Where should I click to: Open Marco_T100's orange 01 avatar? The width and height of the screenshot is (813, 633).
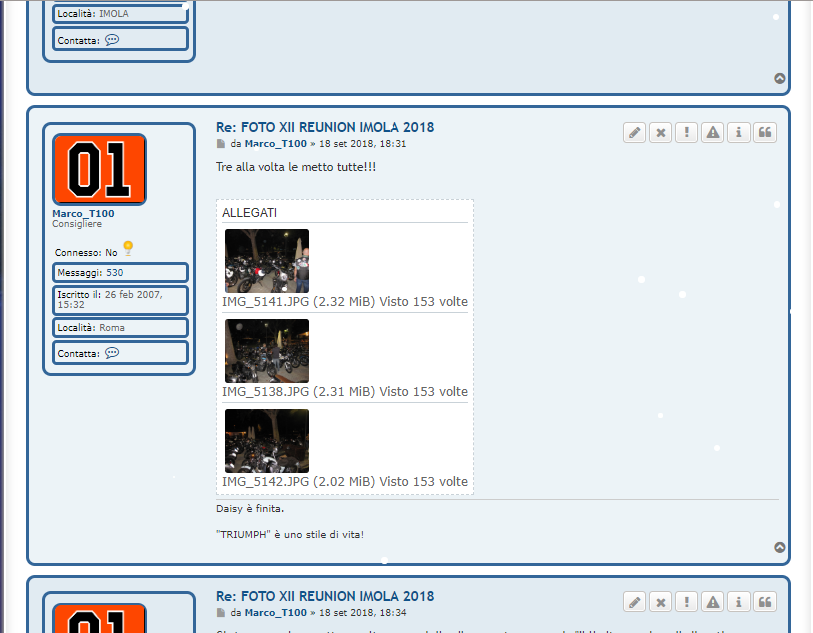click(x=99, y=170)
